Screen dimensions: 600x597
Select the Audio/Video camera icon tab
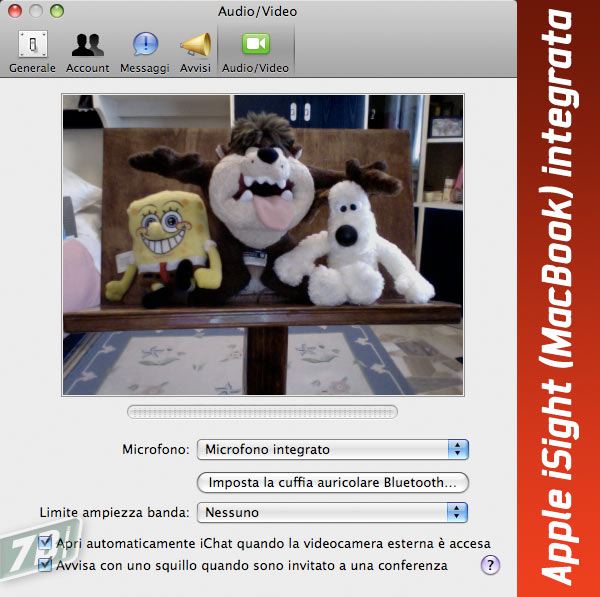point(256,52)
